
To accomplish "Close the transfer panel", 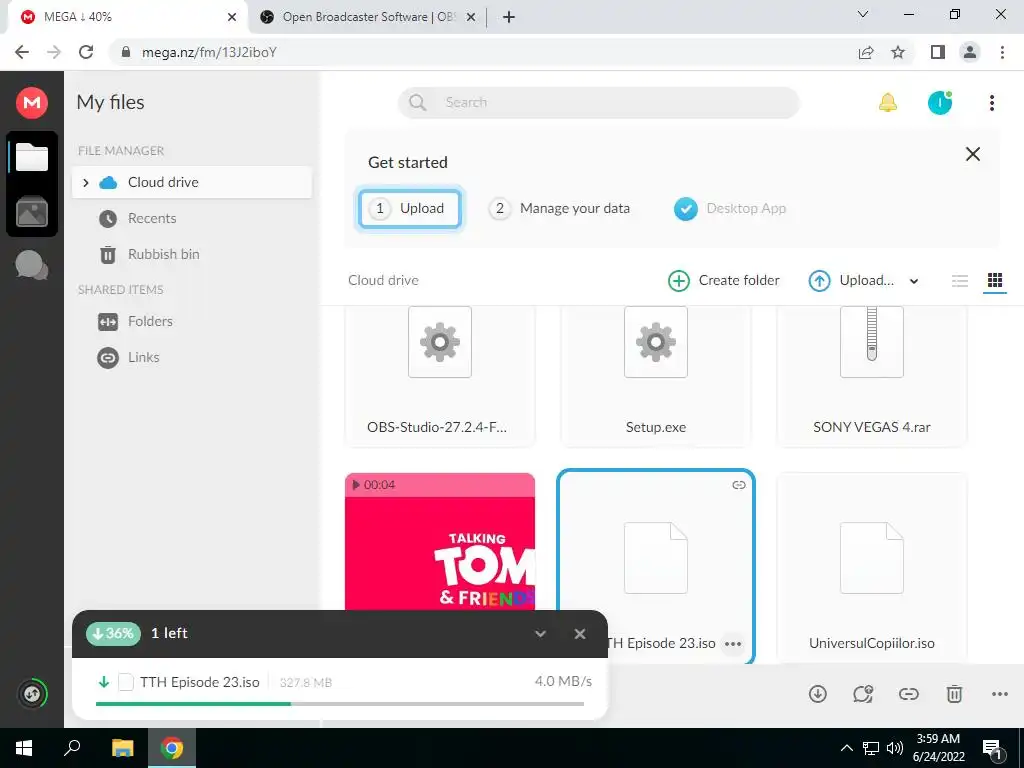I will click(x=579, y=634).
